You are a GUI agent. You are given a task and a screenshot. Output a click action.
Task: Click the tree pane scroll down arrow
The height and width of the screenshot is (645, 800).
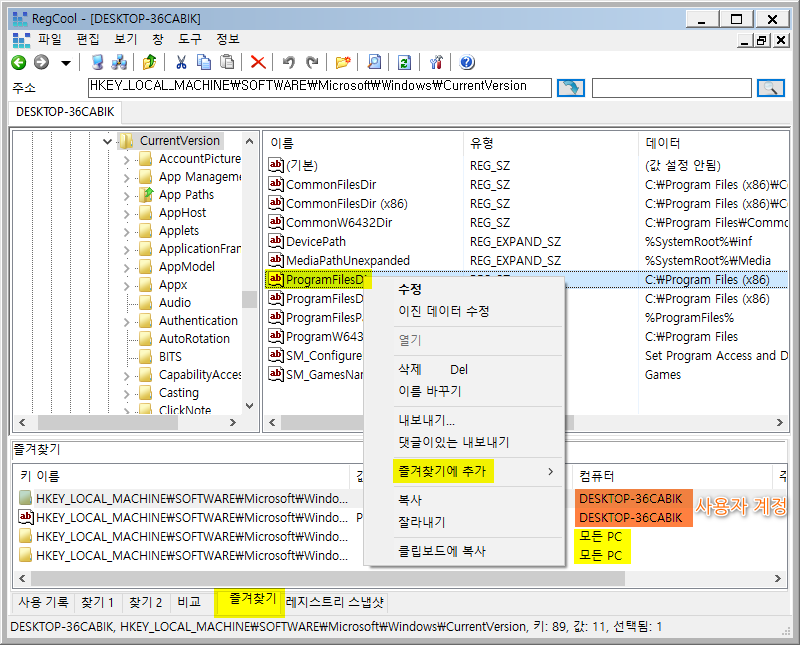pos(249,406)
